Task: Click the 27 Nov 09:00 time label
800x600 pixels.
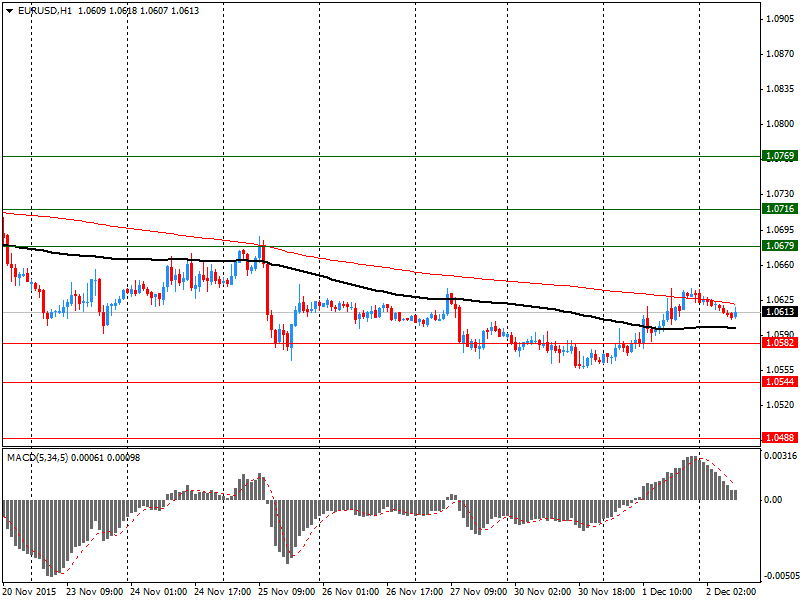Action: 479,592
